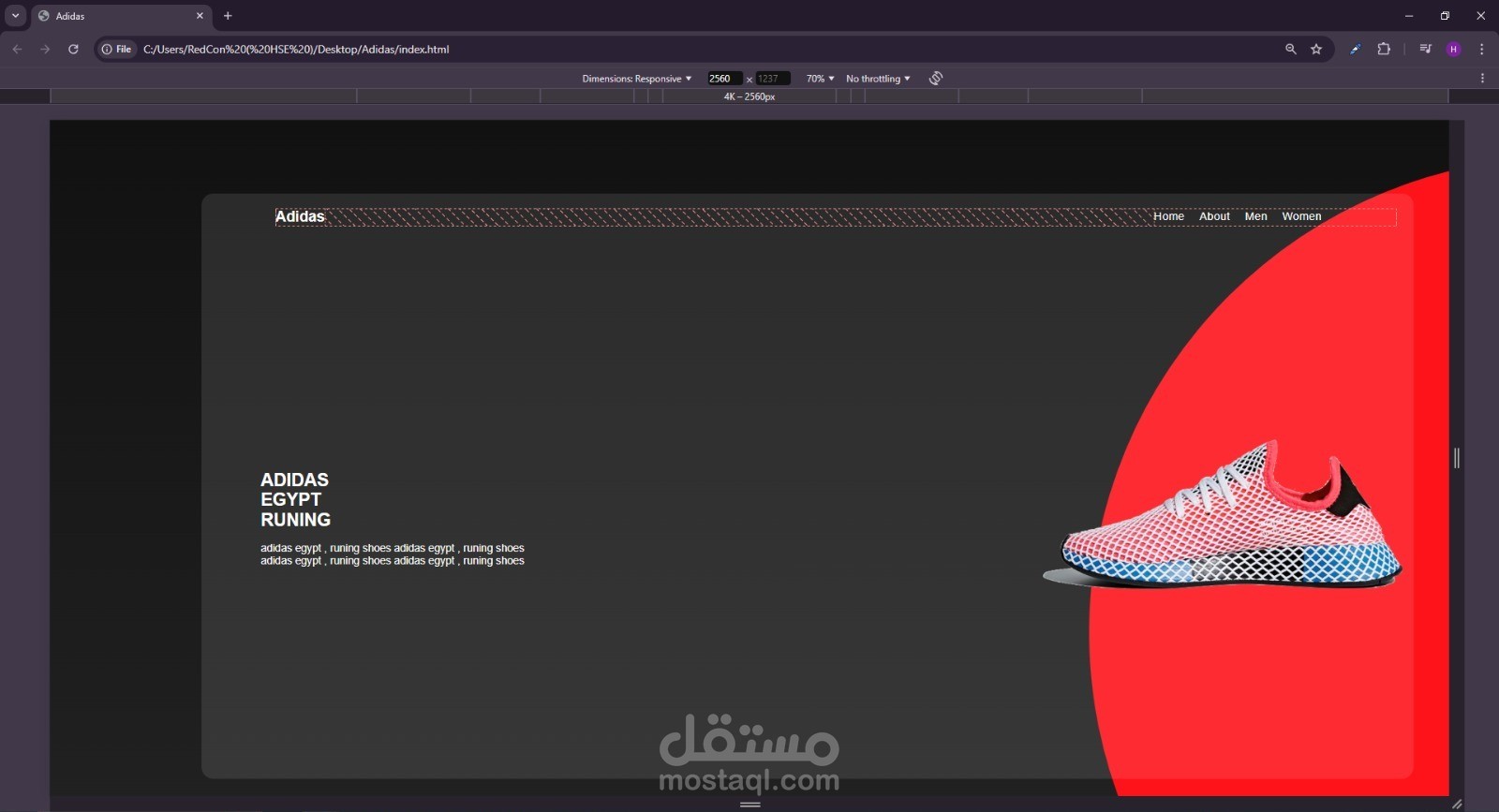
Task: Open the media controls icon
Action: point(1425,49)
